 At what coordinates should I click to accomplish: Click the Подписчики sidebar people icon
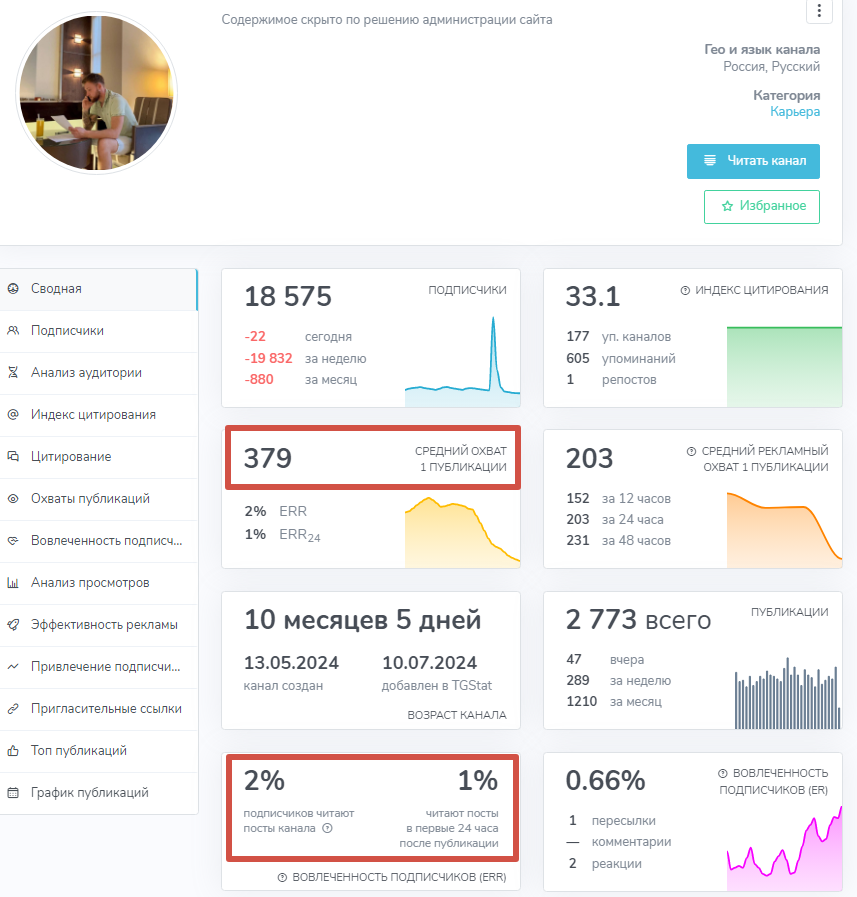[x=13, y=330]
